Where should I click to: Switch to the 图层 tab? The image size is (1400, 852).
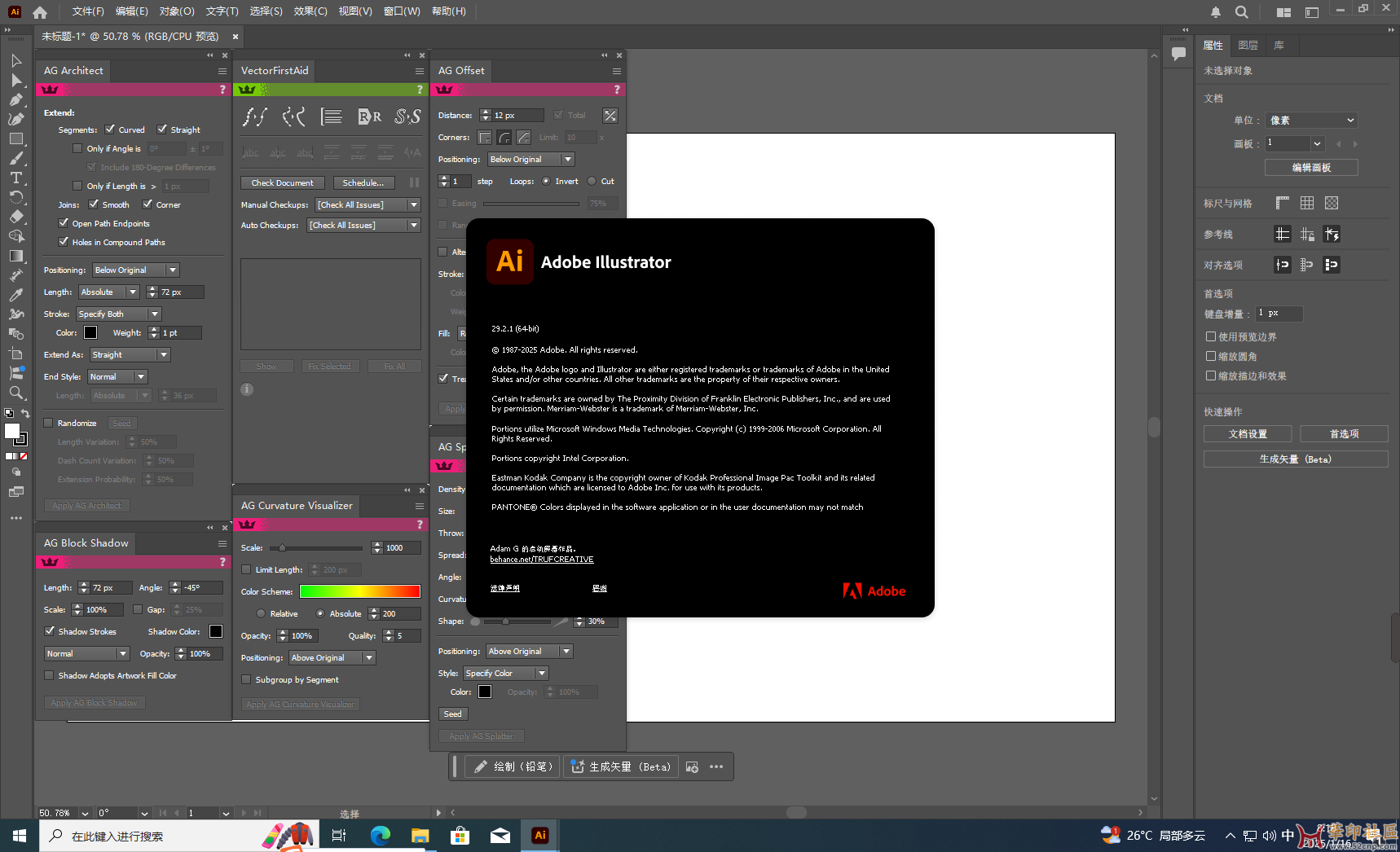coord(1248,46)
